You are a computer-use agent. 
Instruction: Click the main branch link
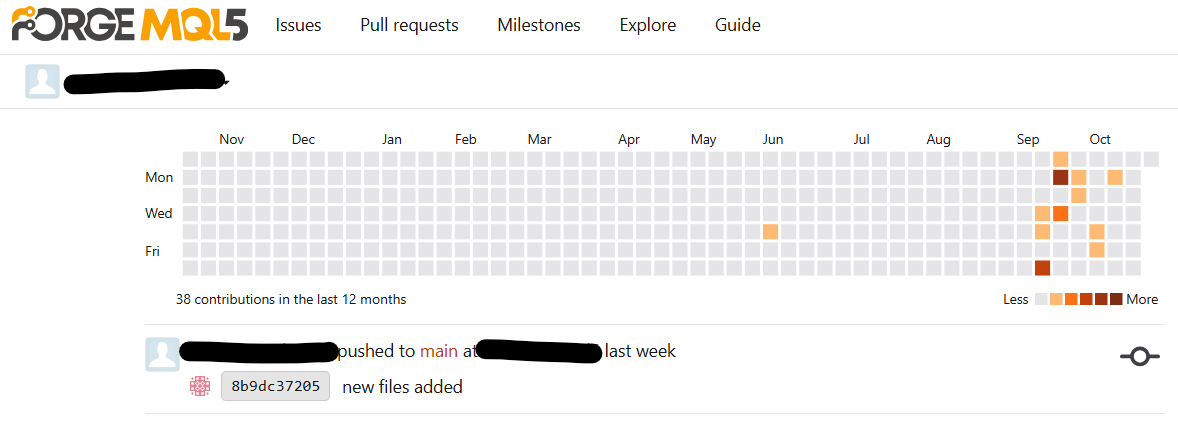click(x=439, y=351)
